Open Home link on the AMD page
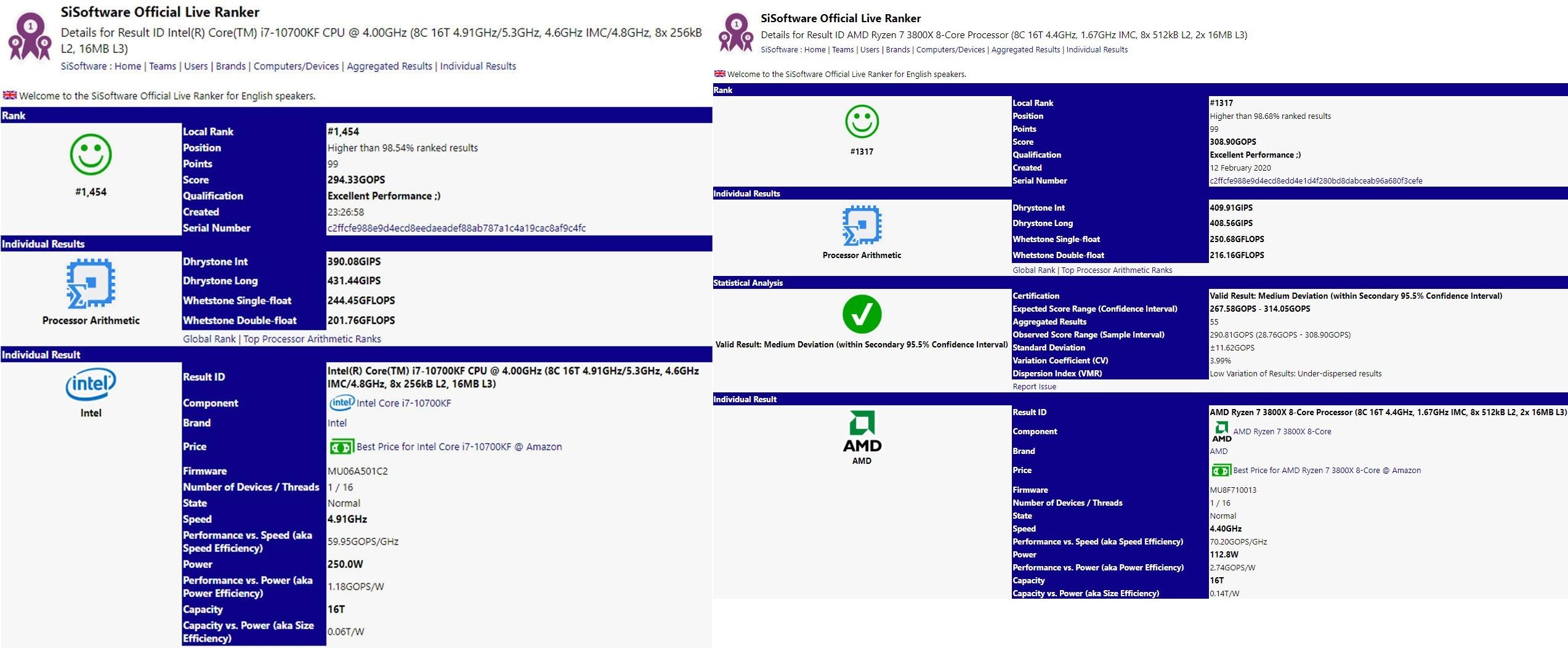Screen dimensions: 1568x648 point(815,50)
